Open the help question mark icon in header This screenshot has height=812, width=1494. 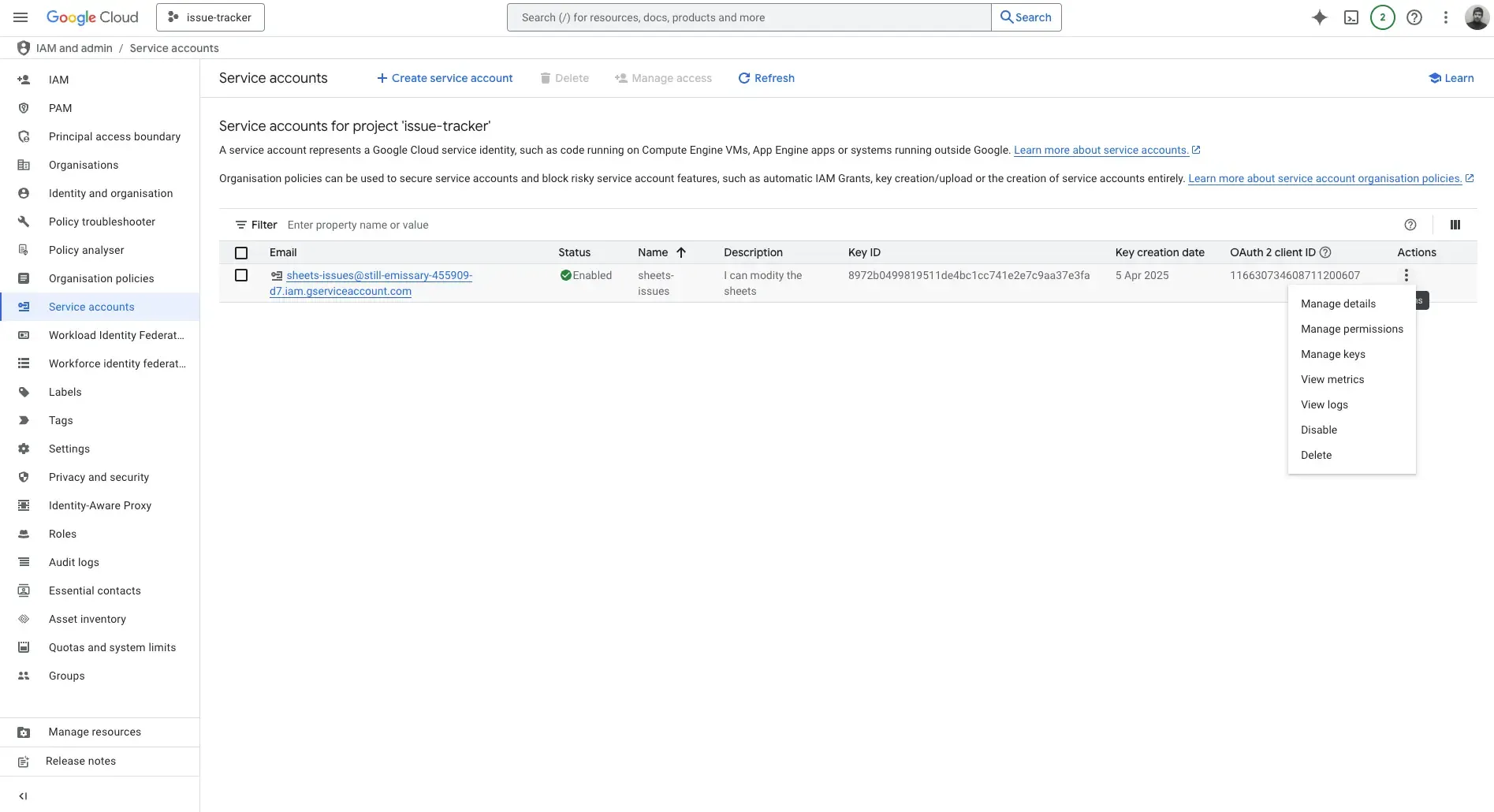1414,17
